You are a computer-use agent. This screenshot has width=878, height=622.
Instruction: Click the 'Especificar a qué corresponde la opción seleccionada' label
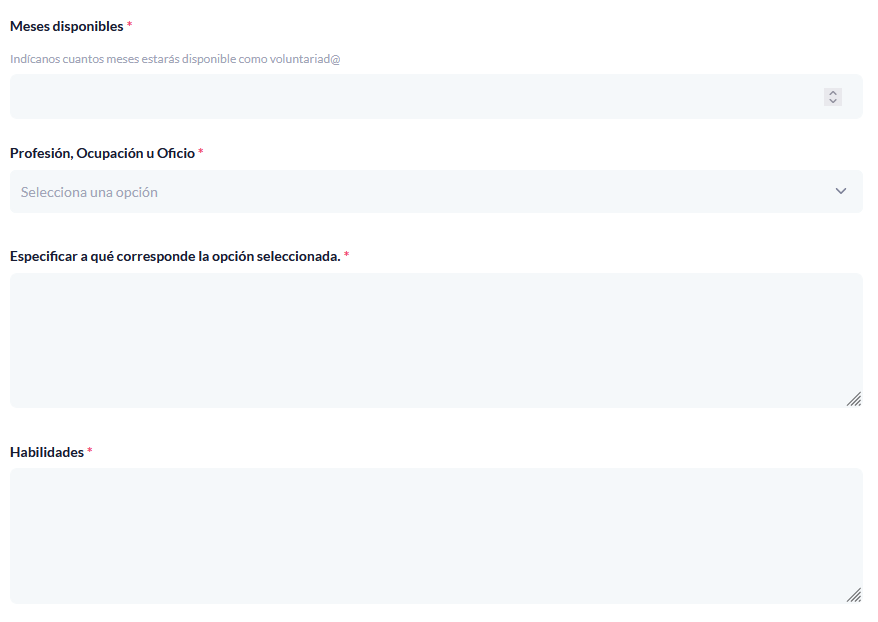click(x=175, y=256)
